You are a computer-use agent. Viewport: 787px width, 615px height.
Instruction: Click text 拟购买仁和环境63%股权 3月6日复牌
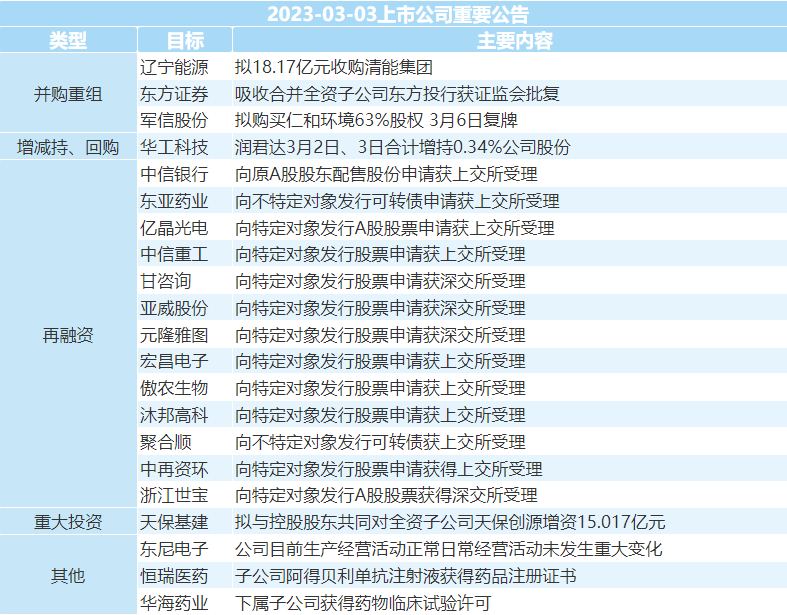tap(376, 120)
